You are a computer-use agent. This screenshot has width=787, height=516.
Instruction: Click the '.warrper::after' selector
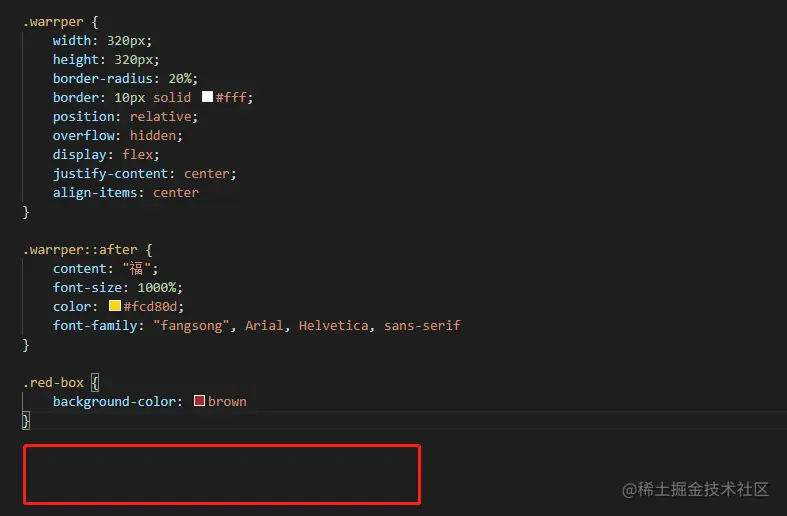pyautogui.click(x=80, y=250)
